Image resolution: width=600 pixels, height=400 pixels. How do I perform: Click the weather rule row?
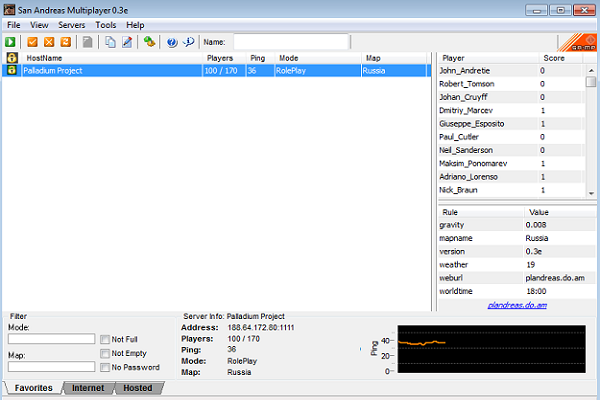pyautogui.click(x=517, y=264)
